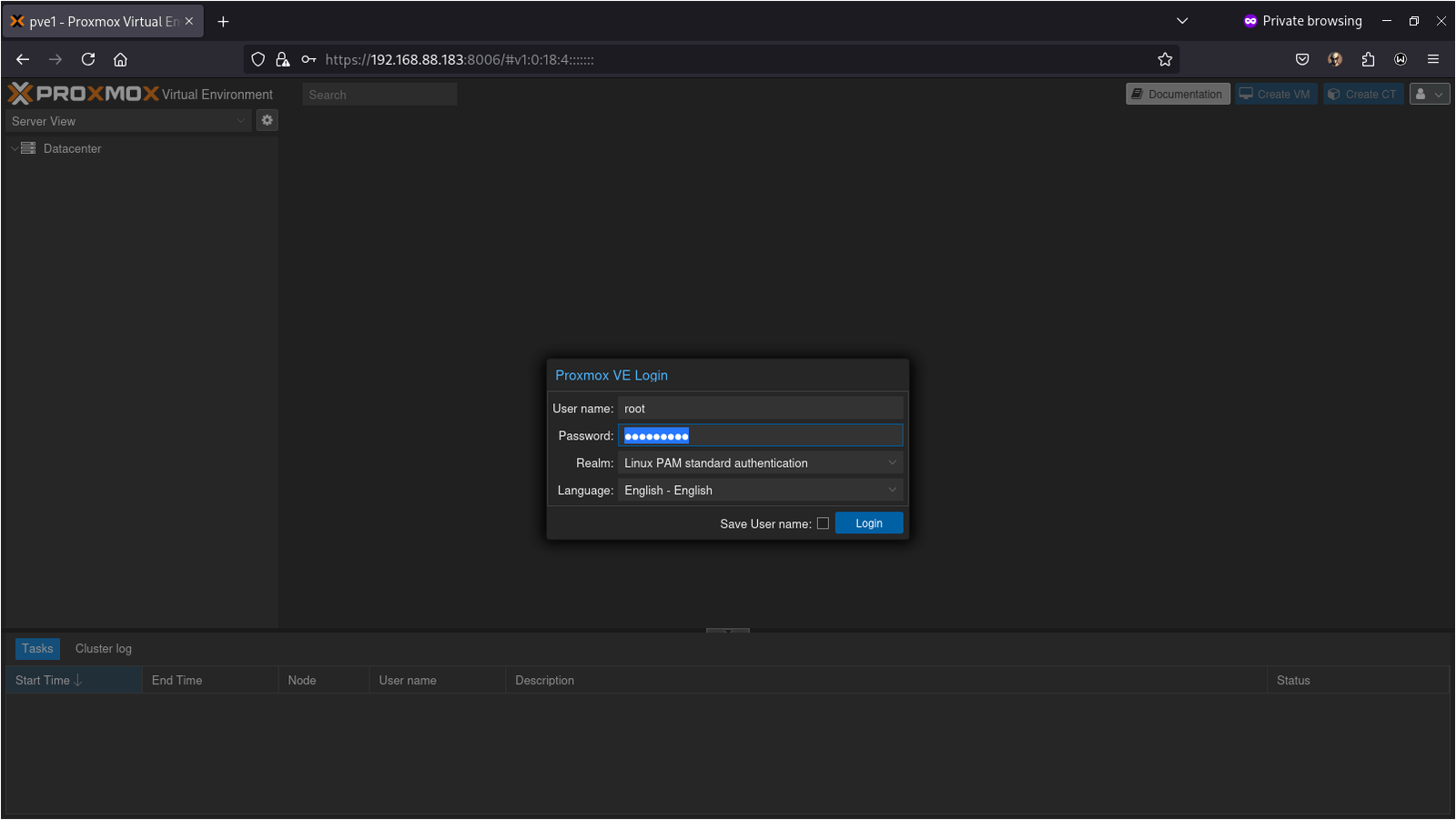Image resolution: width=1456 pixels, height=820 pixels.
Task: Bookmark this page with star icon
Action: point(1165,59)
